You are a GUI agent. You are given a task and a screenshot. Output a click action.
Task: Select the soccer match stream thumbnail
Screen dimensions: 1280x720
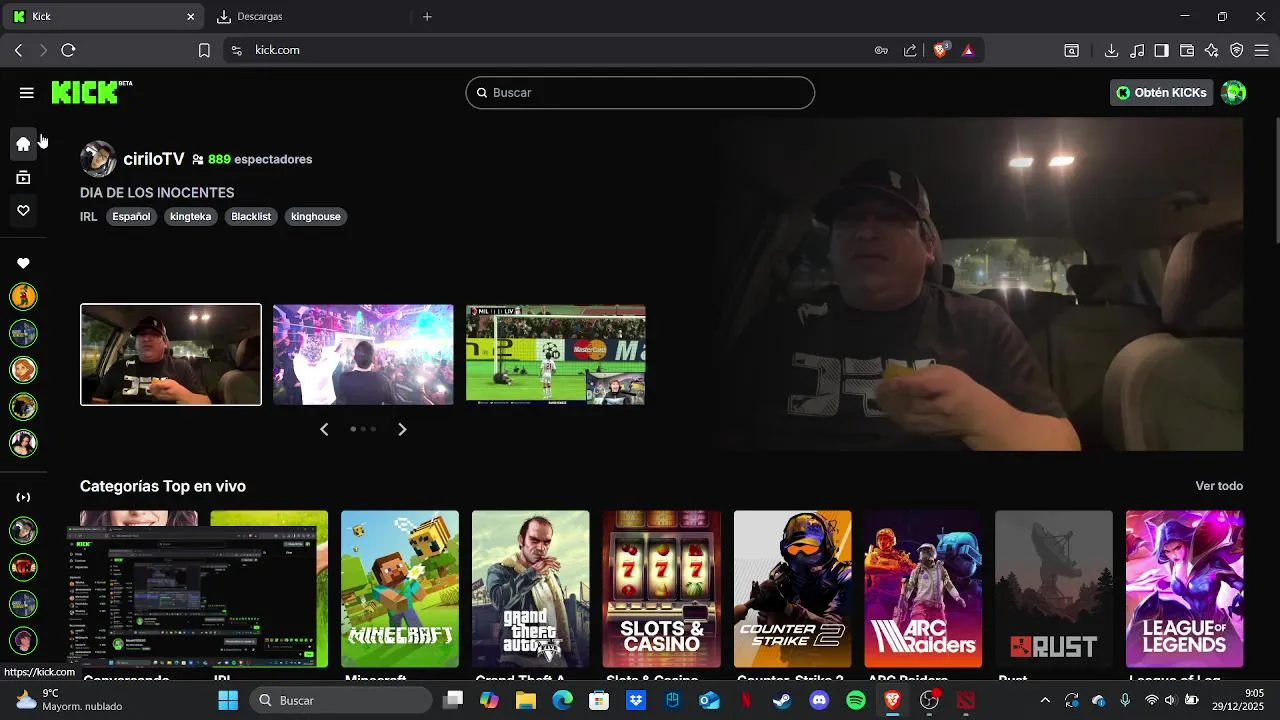click(556, 355)
